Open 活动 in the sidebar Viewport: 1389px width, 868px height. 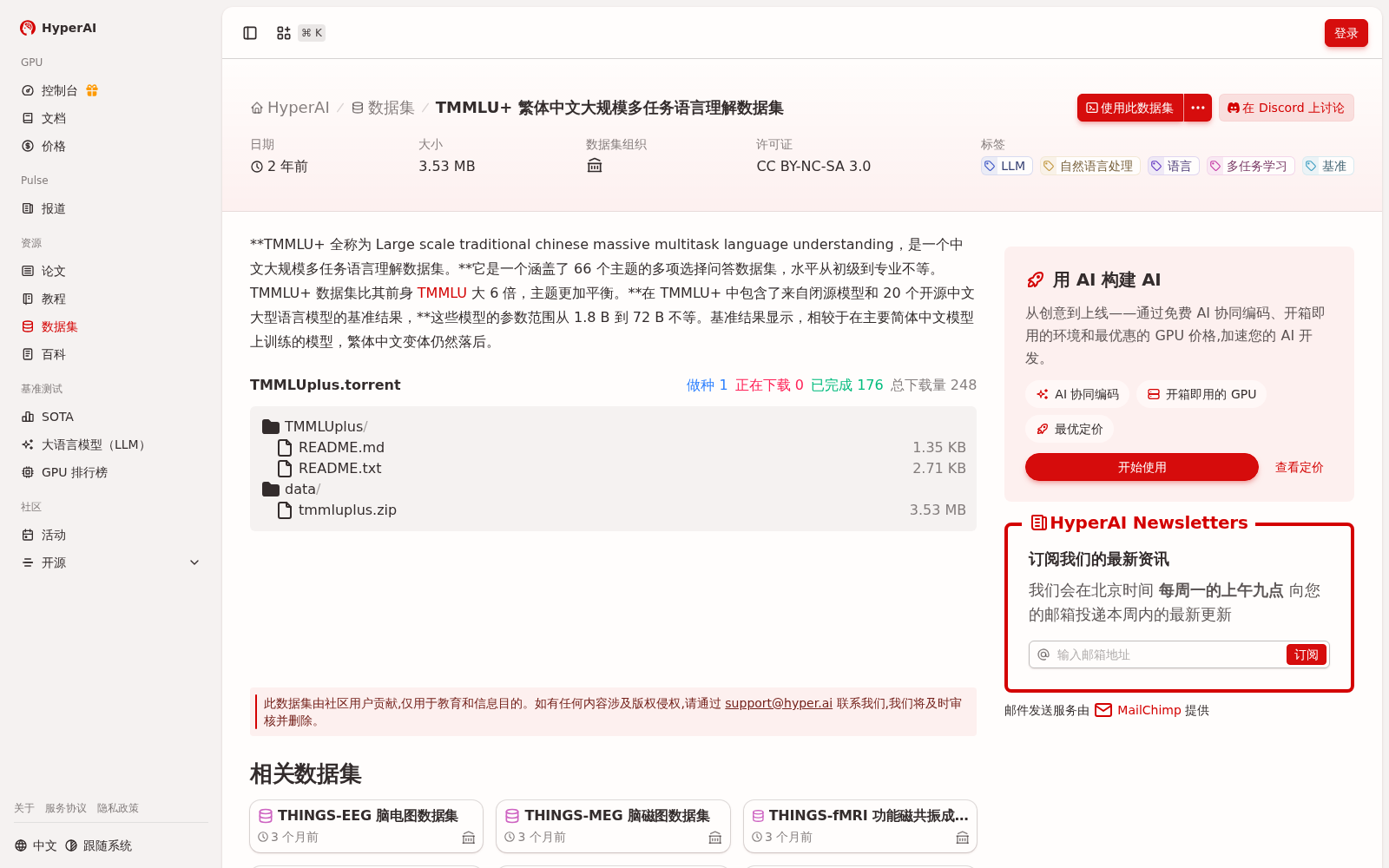[x=54, y=535]
